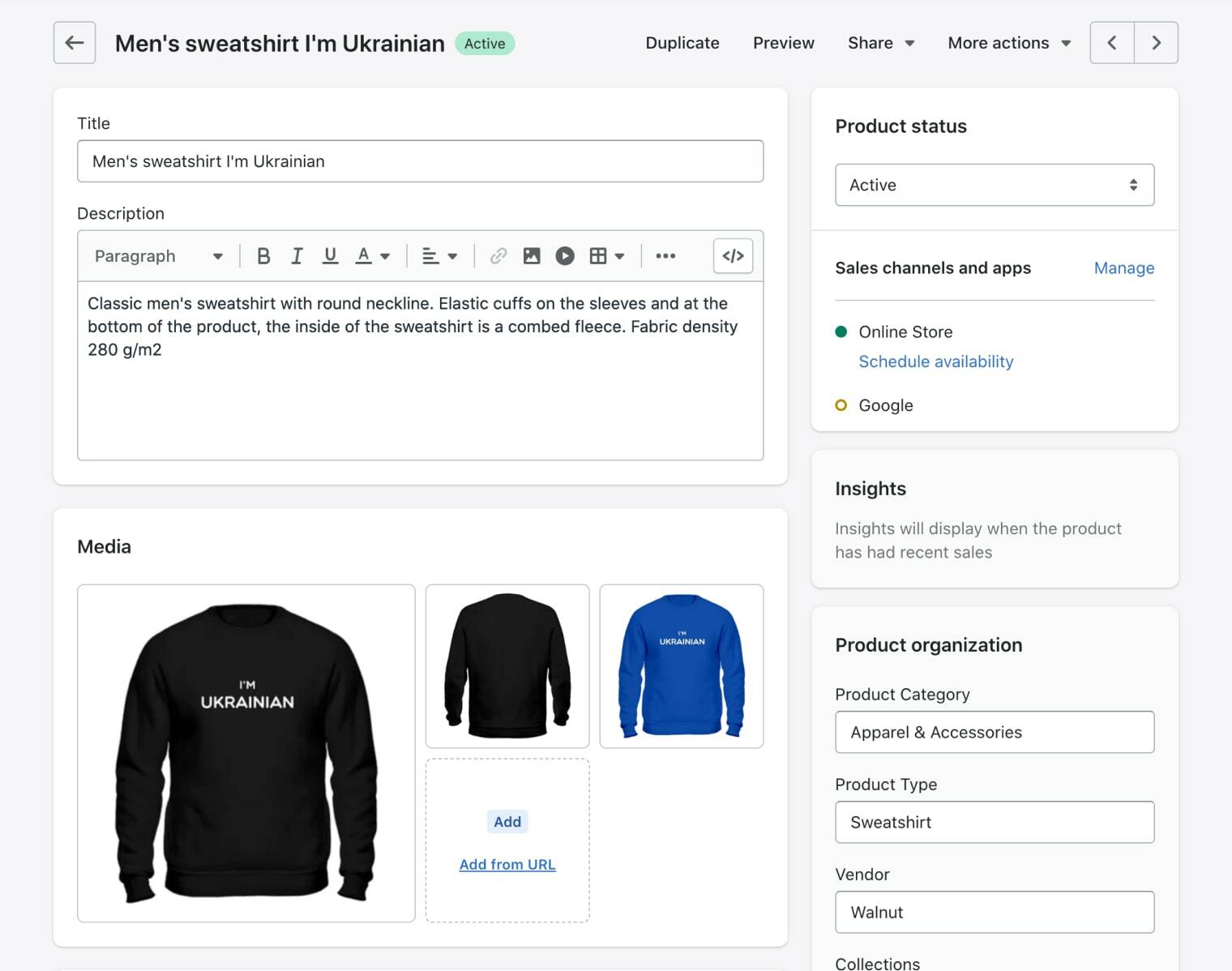Edit the Product Type field
The image size is (1232, 971).
click(x=995, y=822)
